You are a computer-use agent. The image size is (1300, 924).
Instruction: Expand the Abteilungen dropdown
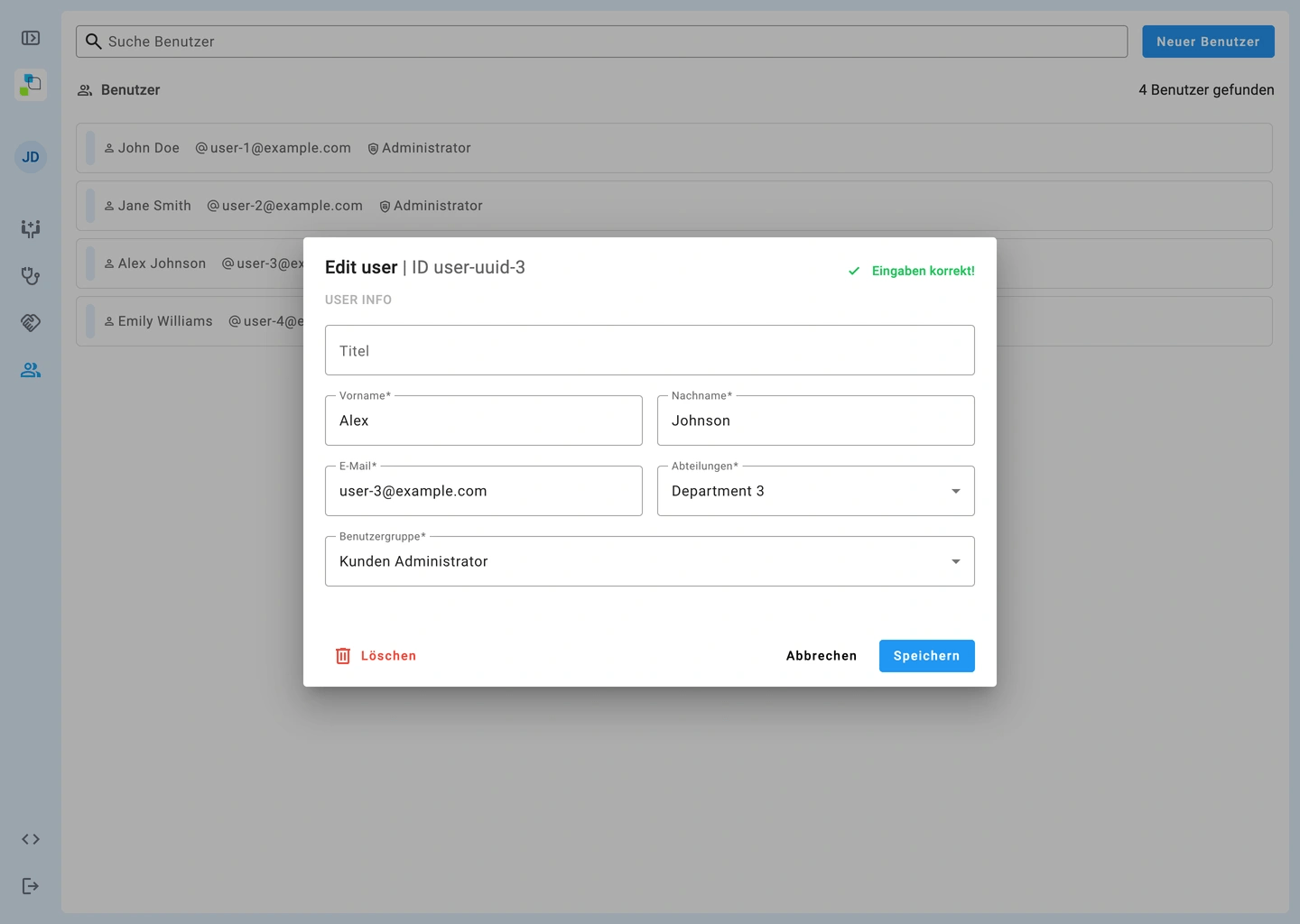955,491
